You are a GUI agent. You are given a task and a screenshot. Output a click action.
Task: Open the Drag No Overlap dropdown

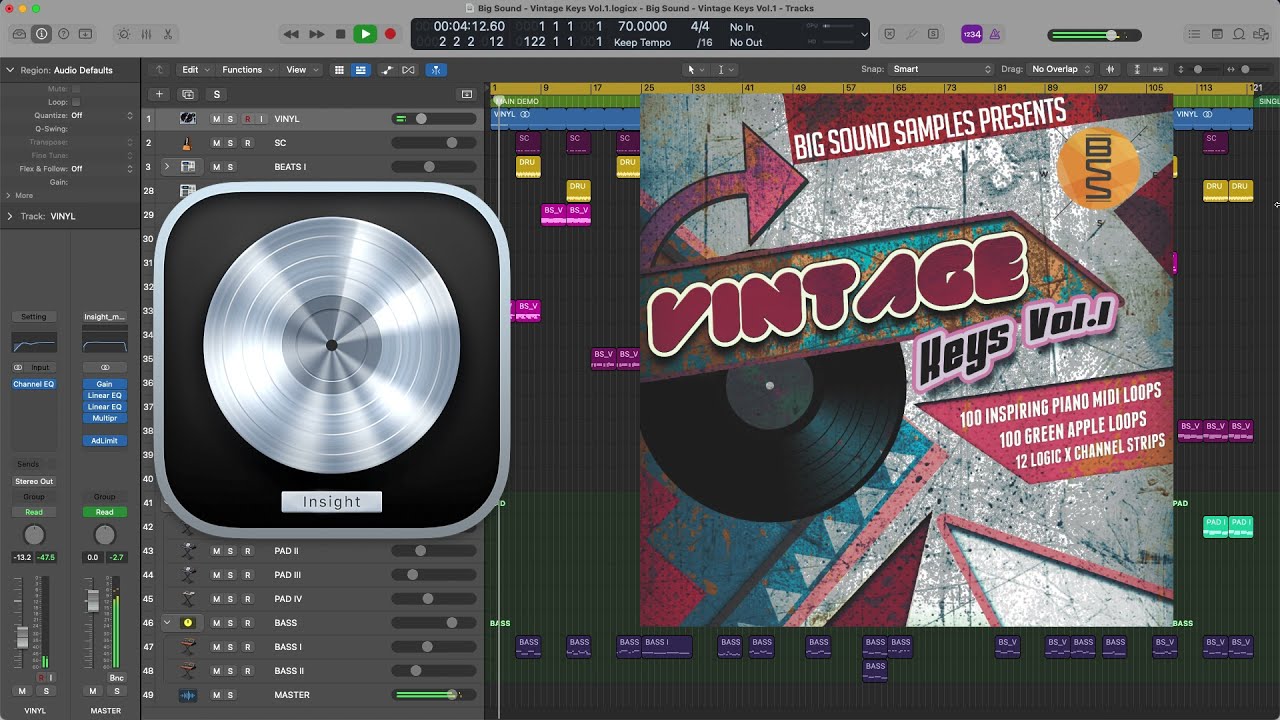[1061, 69]
